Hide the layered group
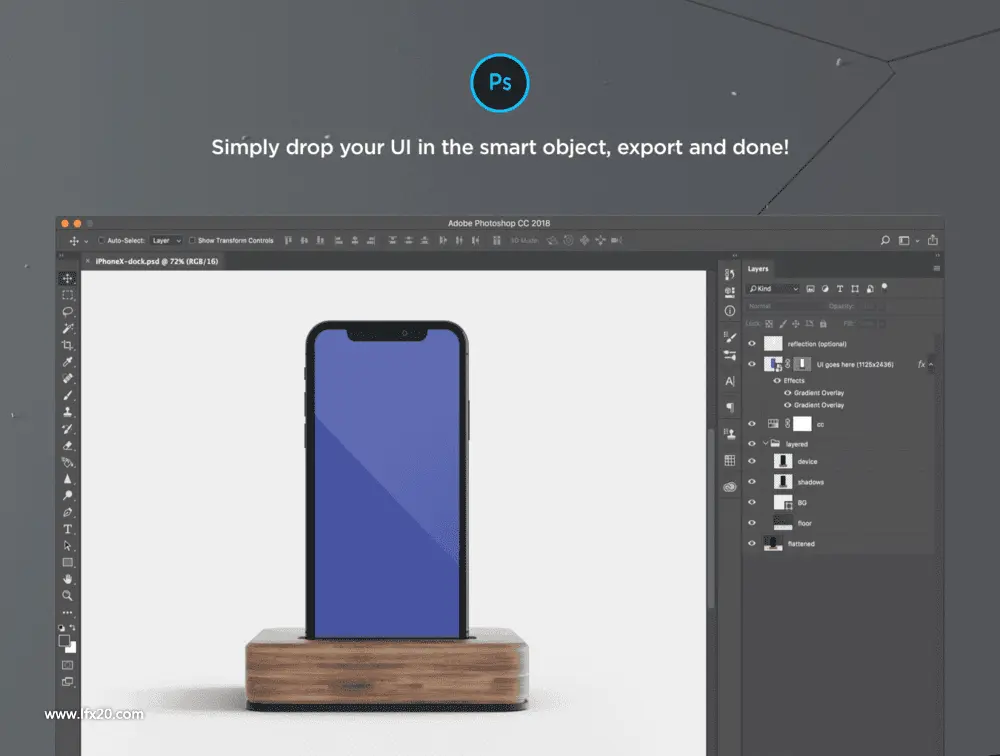The height and width of the screenshot is (756, 1000). click(752, 443)
